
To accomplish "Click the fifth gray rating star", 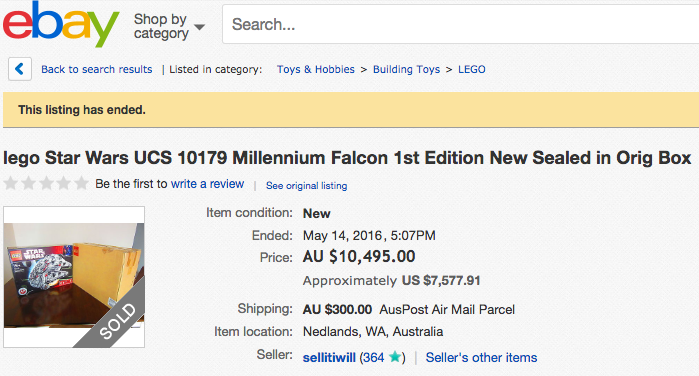I will click(81, 183).
